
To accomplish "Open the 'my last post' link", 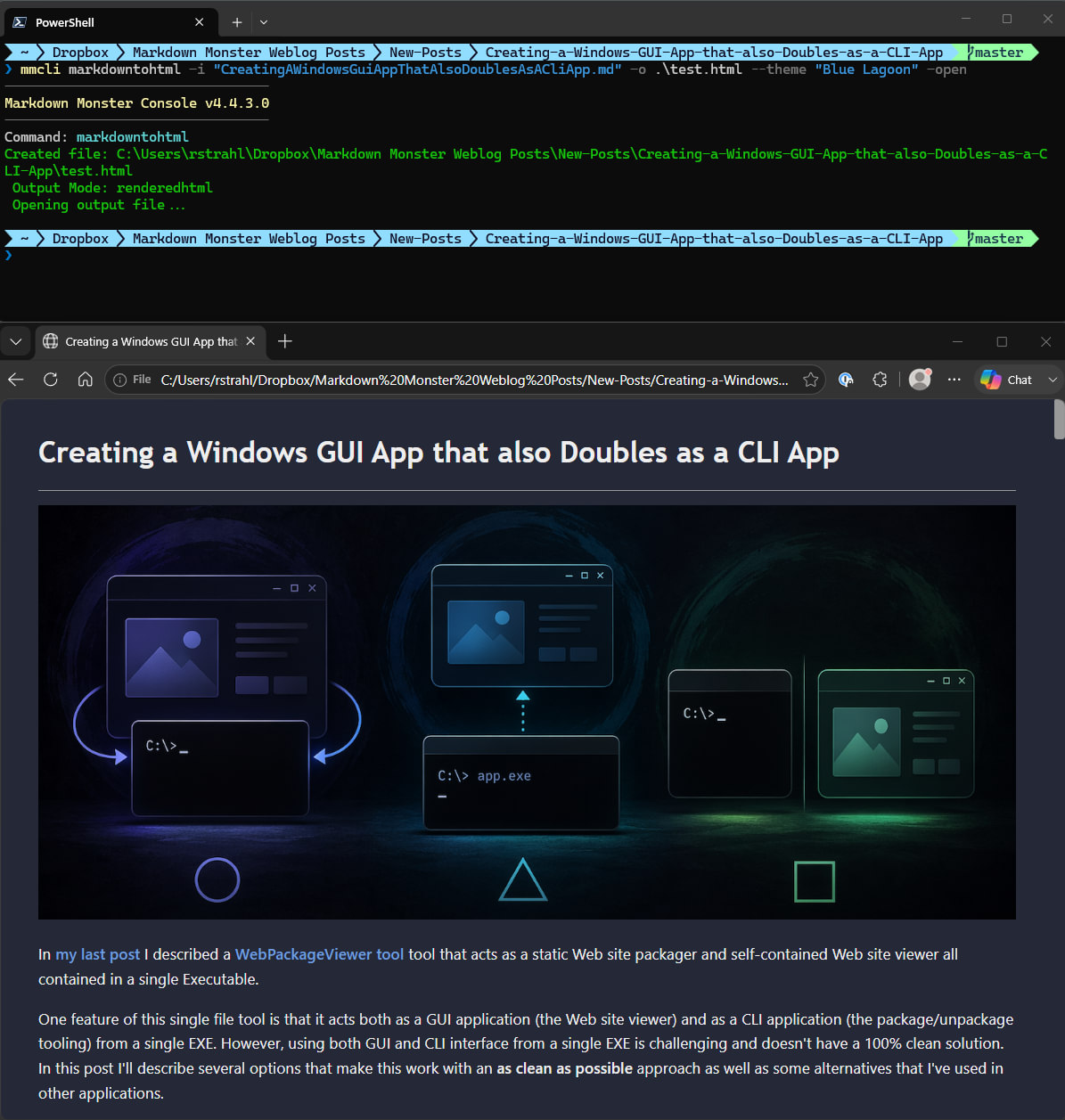I will (x=98, y=954).
